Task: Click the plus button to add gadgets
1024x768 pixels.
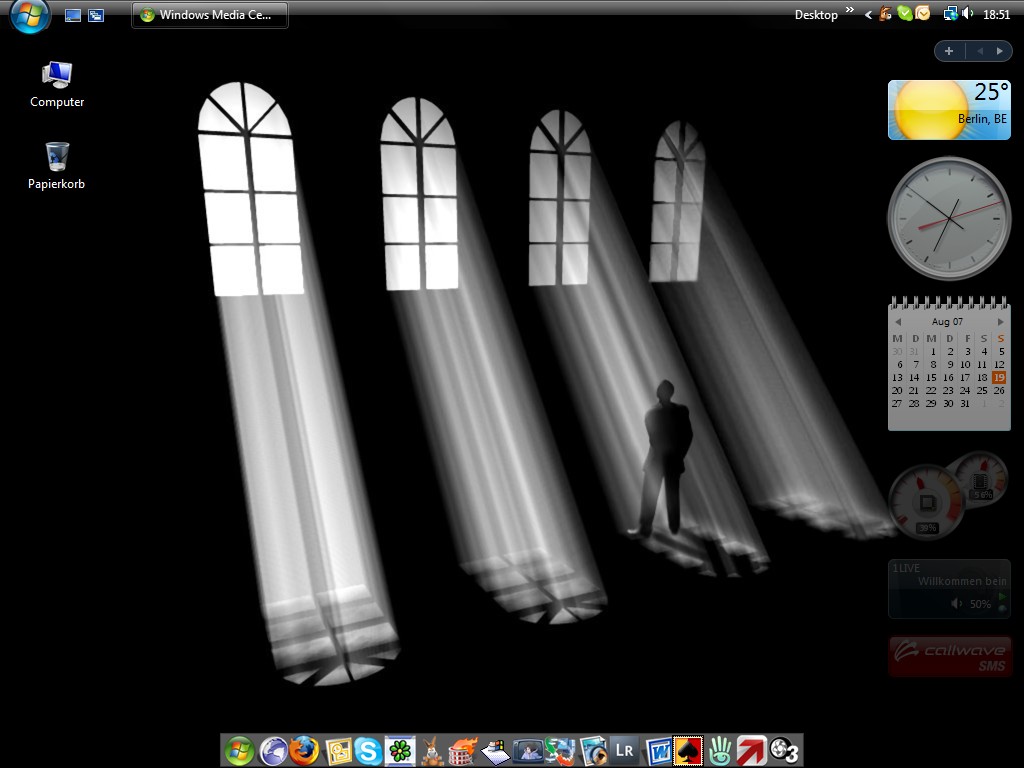Action: (x=949, y=51)
